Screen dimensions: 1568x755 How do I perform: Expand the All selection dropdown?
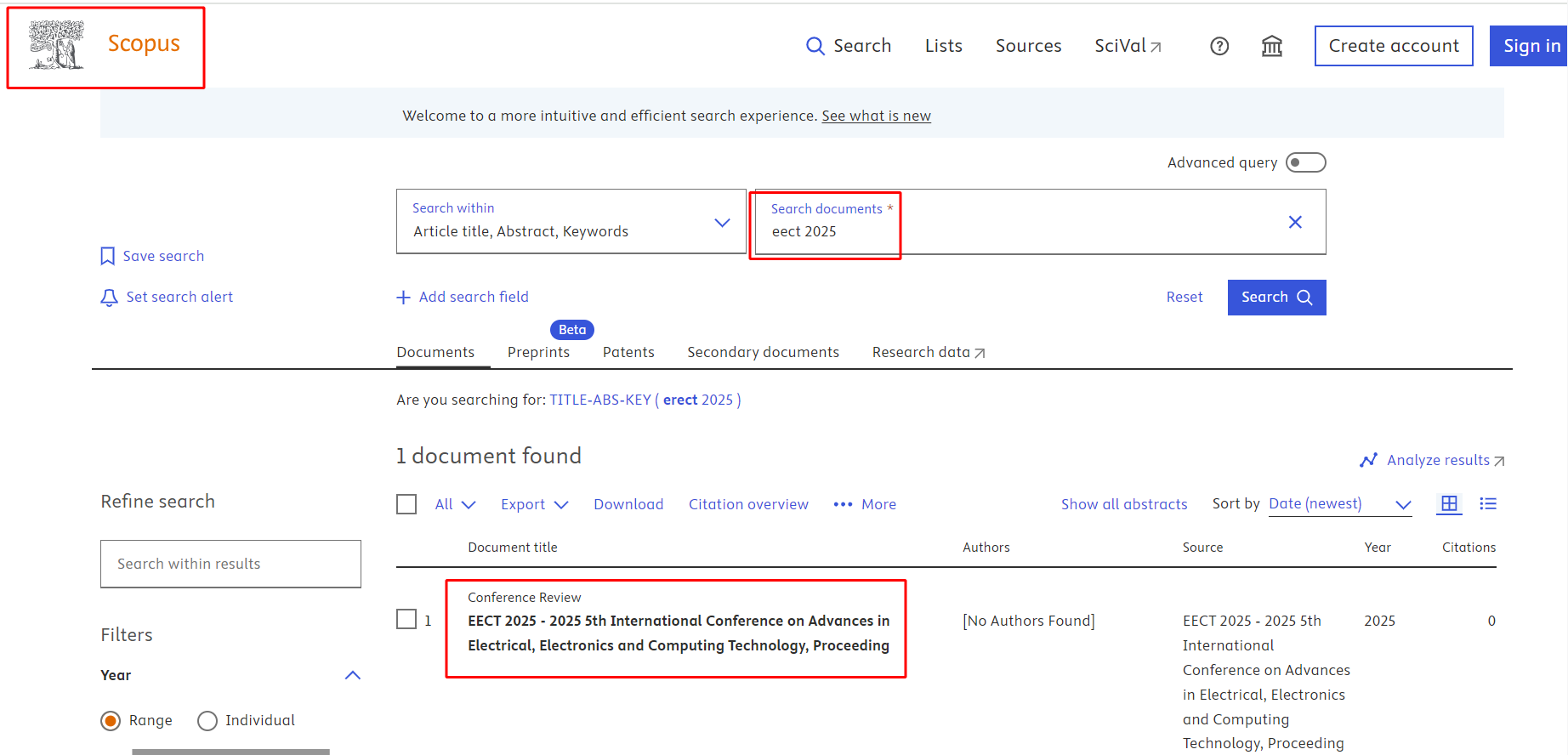[455, 504]
